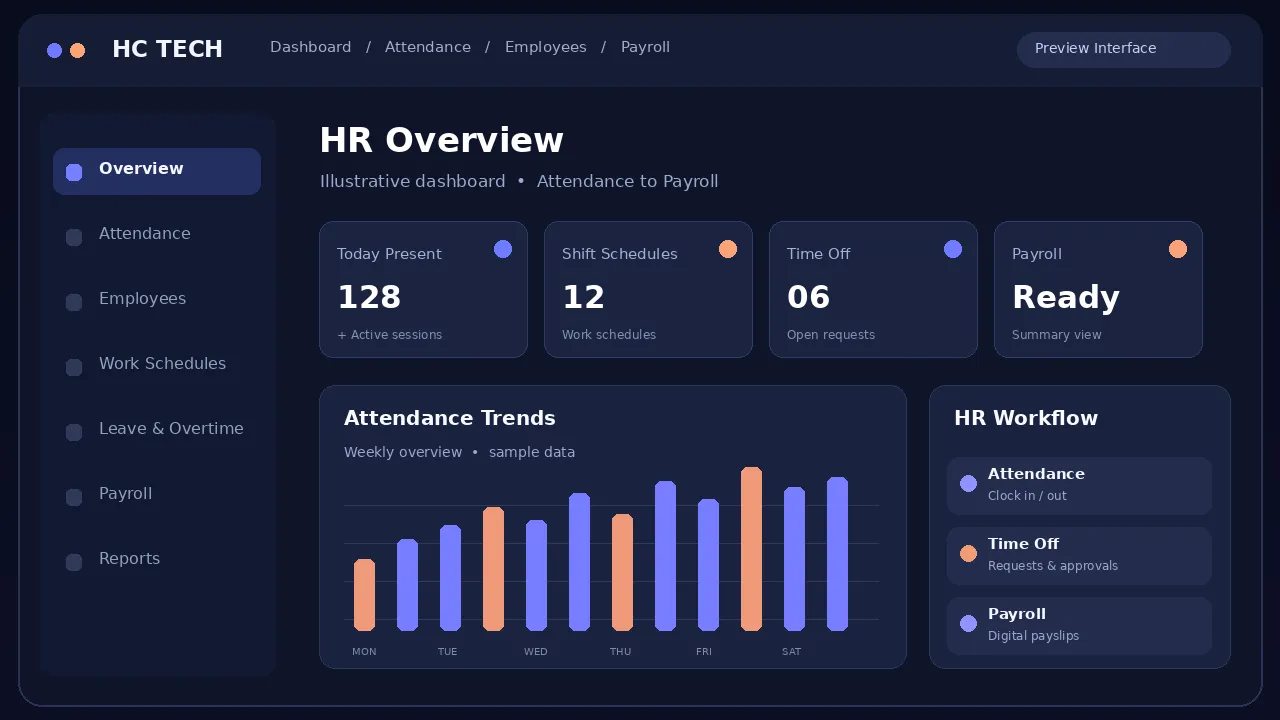Click the SAT label on the chart axis
The width and height of the screenshot is (1280, 720).
[x=792, y=652]
